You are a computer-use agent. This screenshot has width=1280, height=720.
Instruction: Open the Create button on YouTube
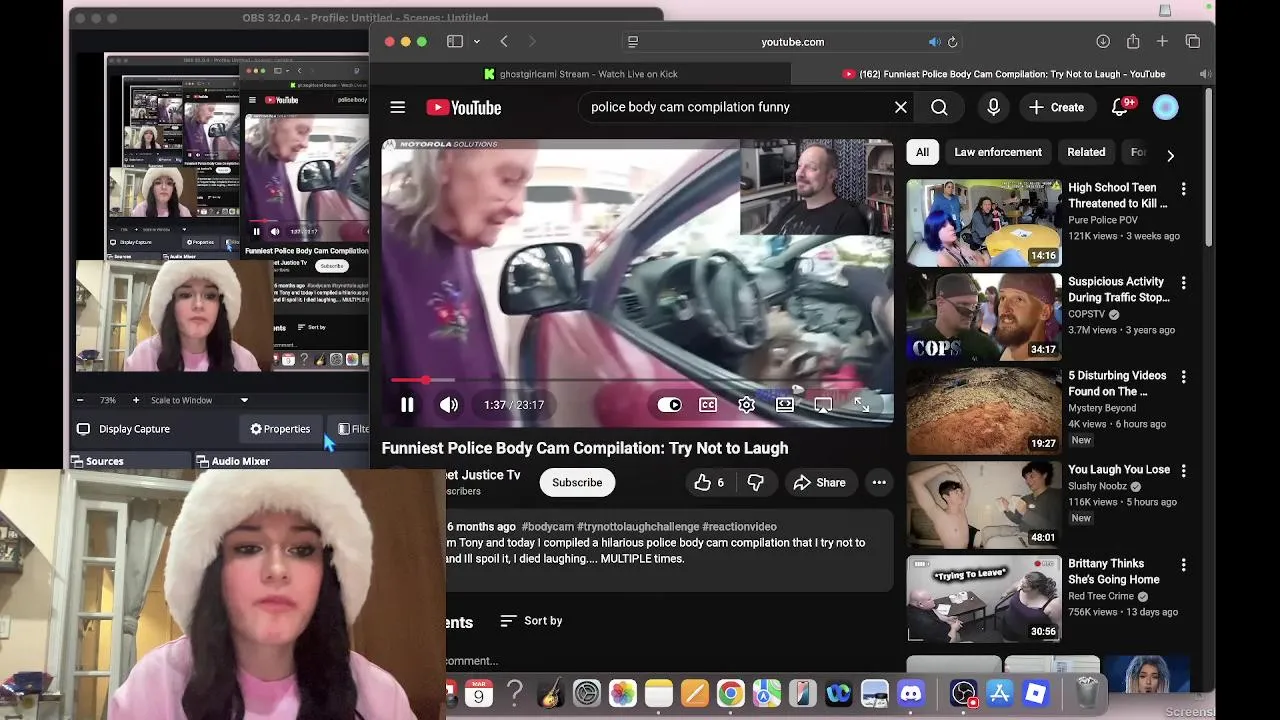coord(1057,107)
